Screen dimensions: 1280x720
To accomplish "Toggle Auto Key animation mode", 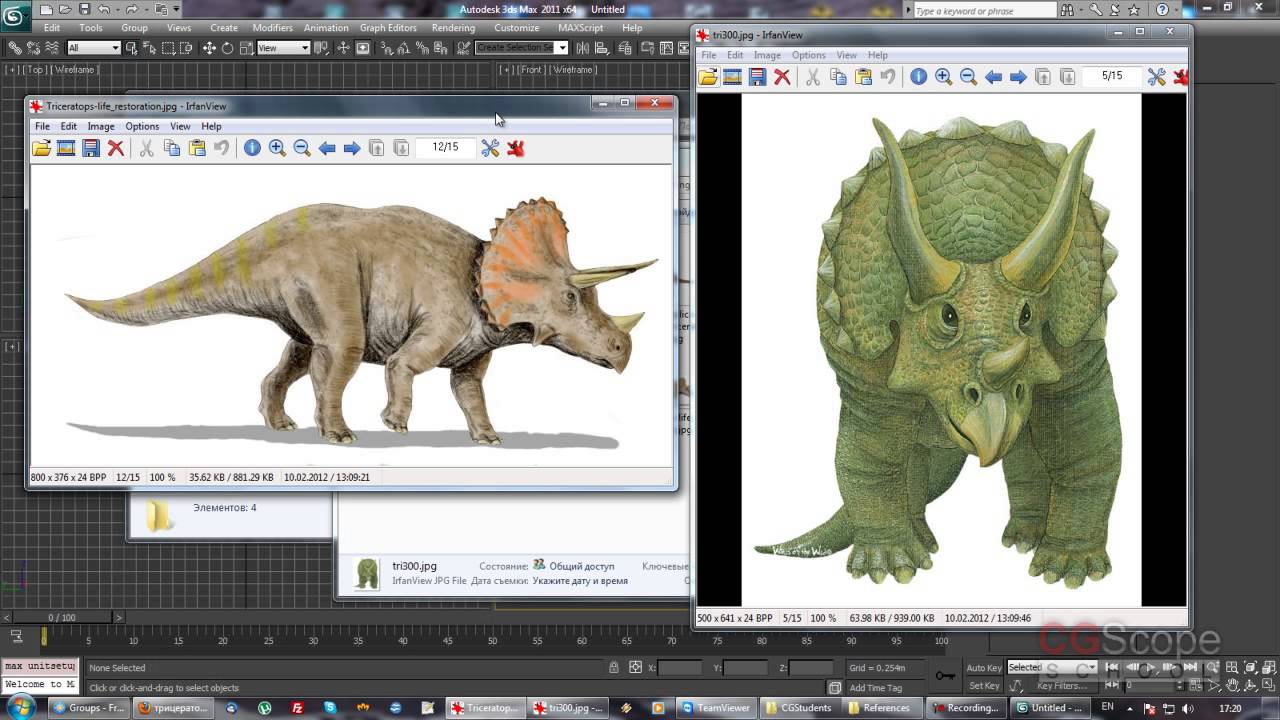I will pos(984,668).
